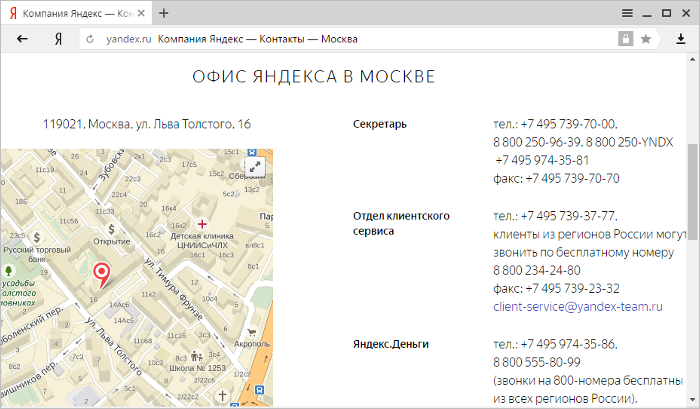Click the Акрополь shopping cart icon

[251, 333]
